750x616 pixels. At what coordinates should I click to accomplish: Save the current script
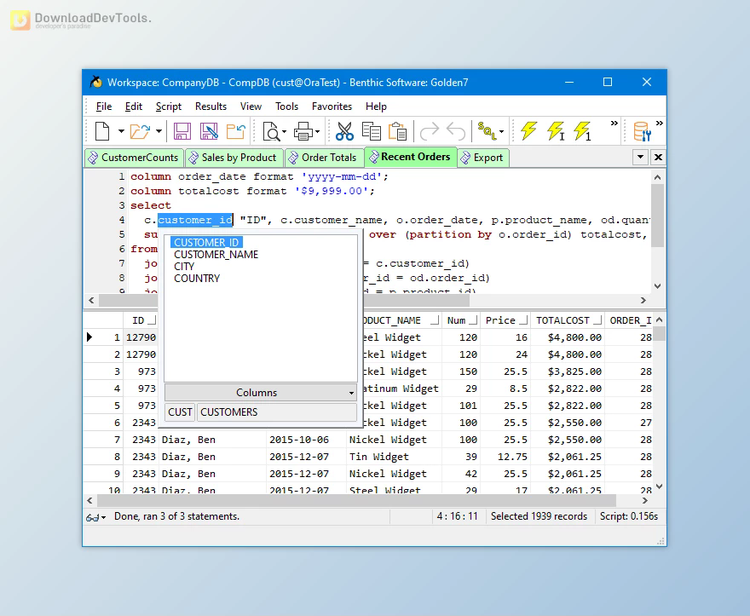coord(182,131)
